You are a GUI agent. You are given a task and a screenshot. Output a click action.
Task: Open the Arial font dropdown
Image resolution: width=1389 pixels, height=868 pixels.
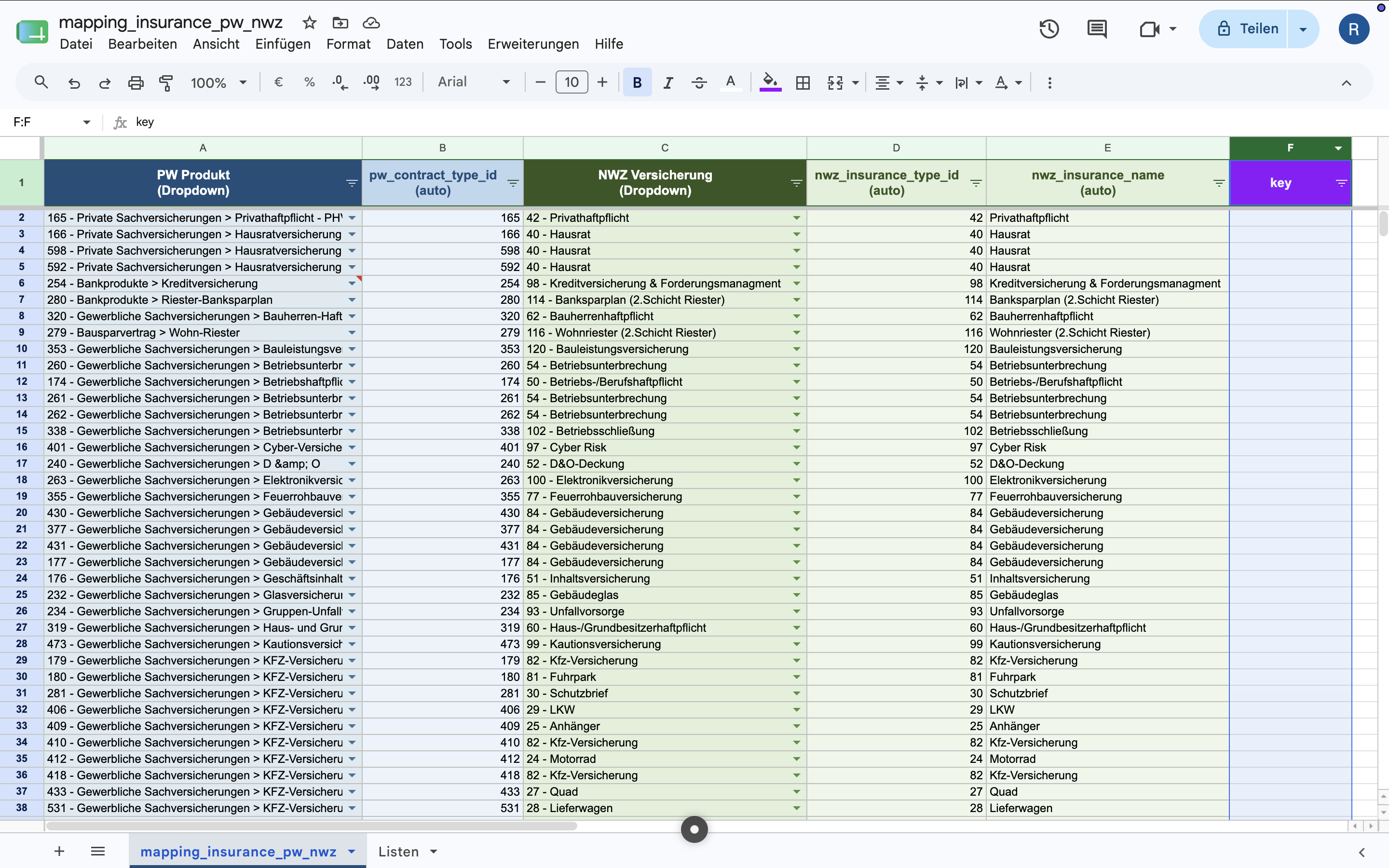474,82
